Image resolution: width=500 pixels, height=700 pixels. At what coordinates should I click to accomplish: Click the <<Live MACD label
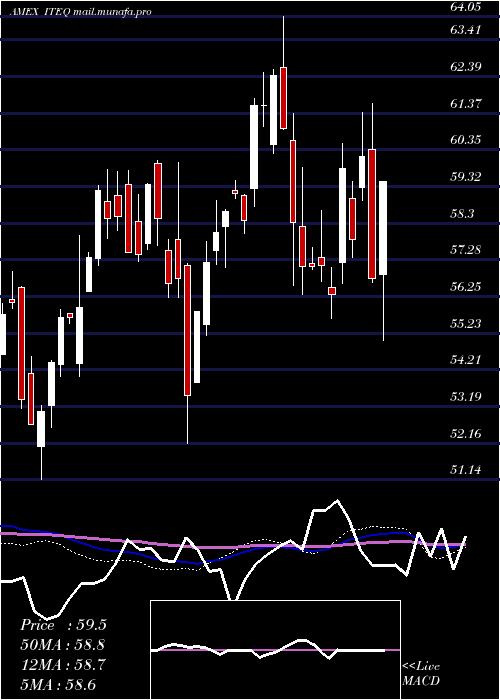click(x=421, y=674)
